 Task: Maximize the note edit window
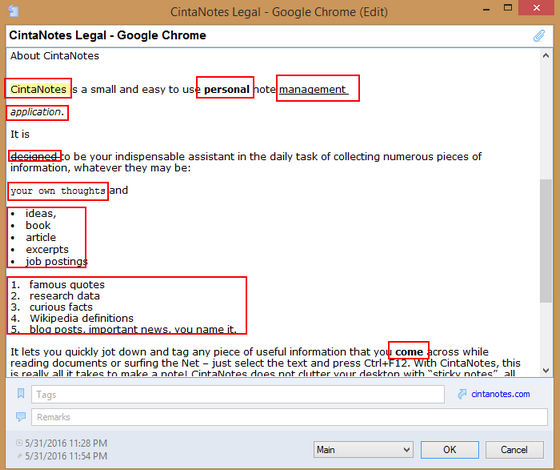508,8
